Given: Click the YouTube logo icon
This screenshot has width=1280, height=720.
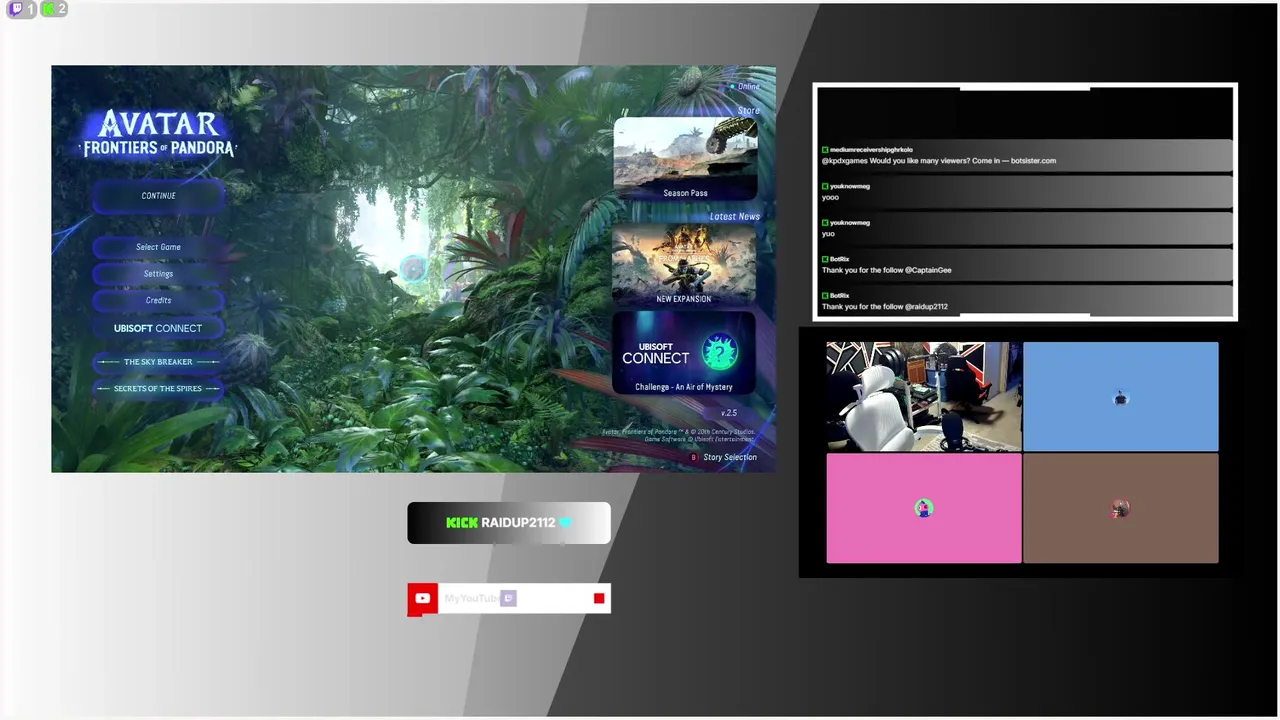Looking at the screenshot, I should pos(422,599).
